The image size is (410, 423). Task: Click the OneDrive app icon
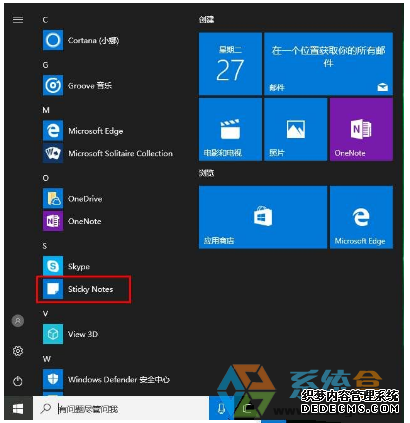[53, 199]
